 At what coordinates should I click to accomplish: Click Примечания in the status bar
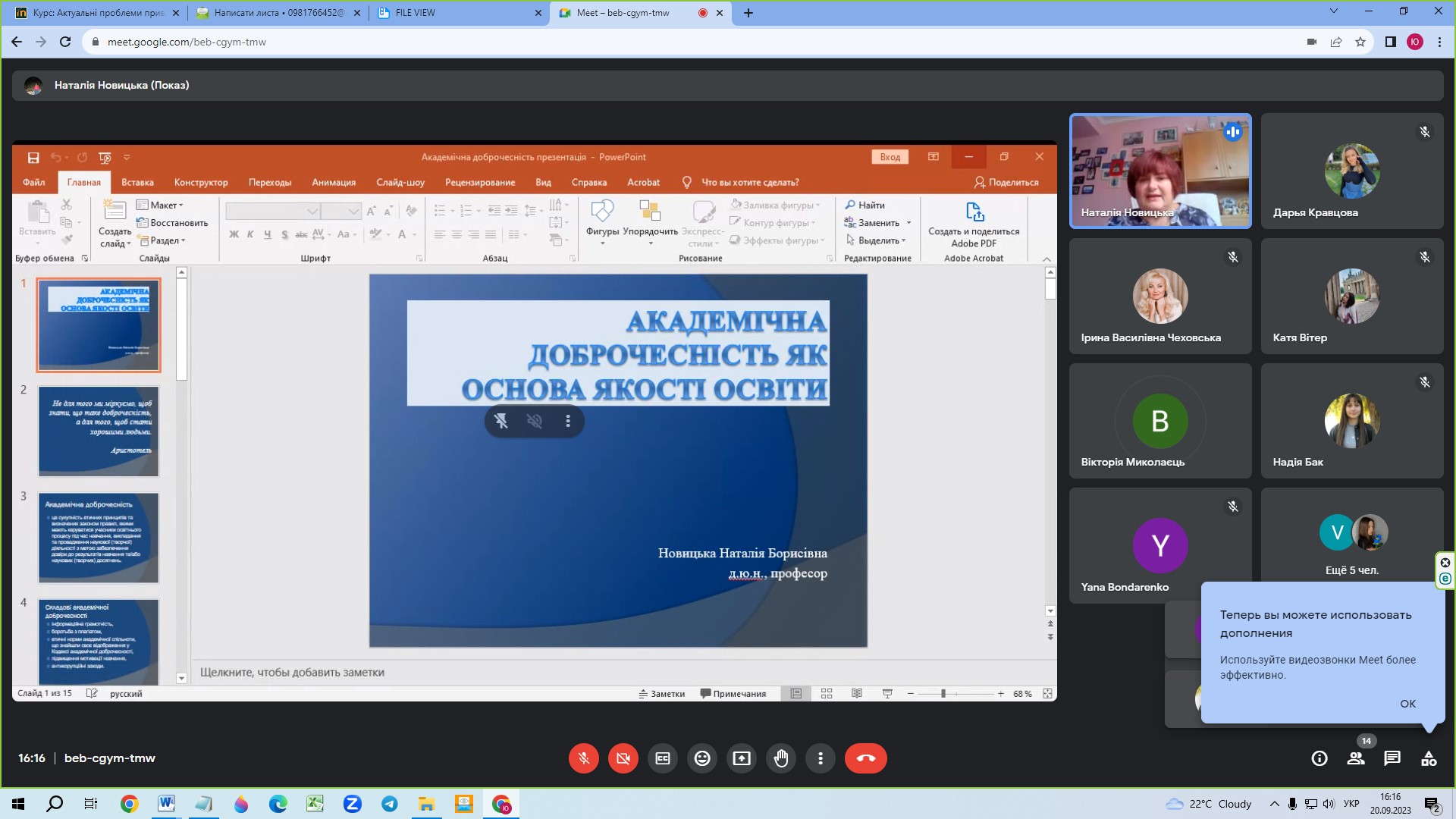[x=733, y=693]
